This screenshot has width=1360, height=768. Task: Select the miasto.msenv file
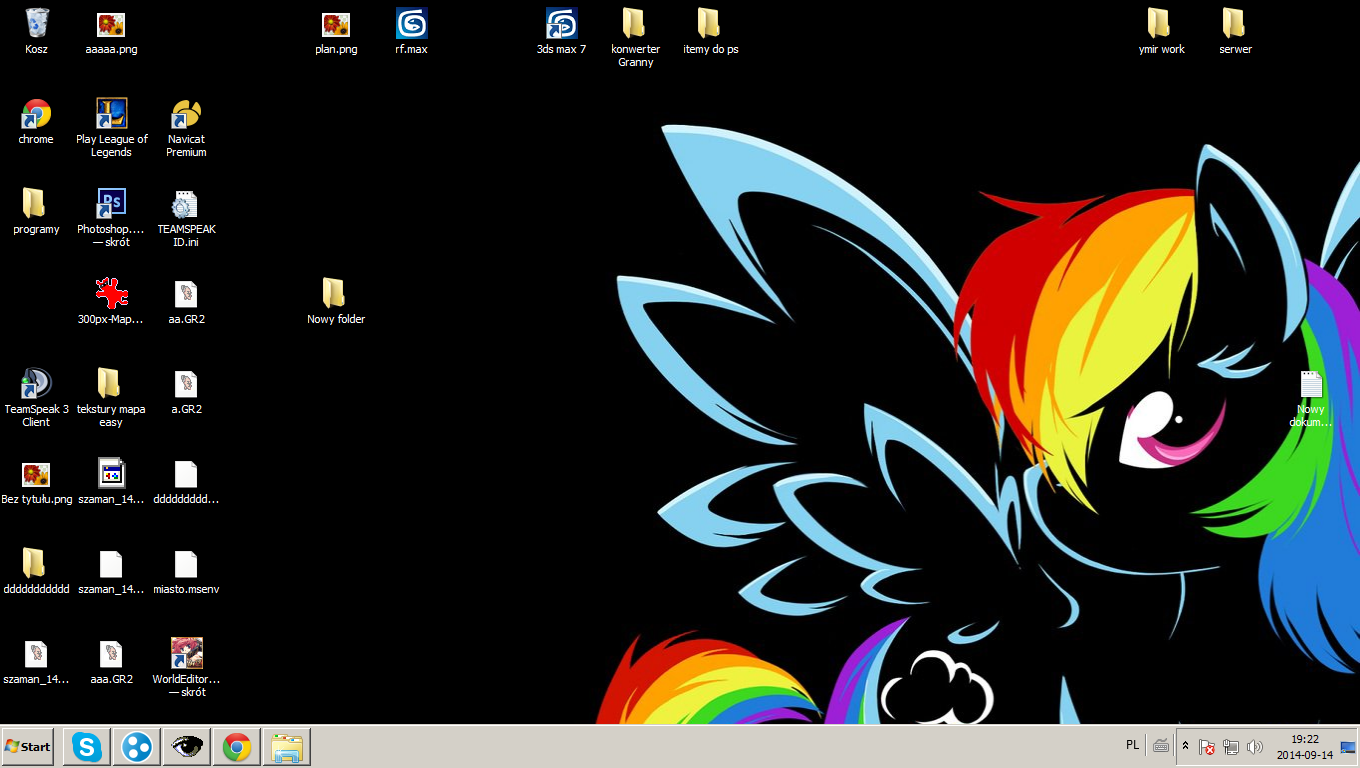(x=186, y=571)
